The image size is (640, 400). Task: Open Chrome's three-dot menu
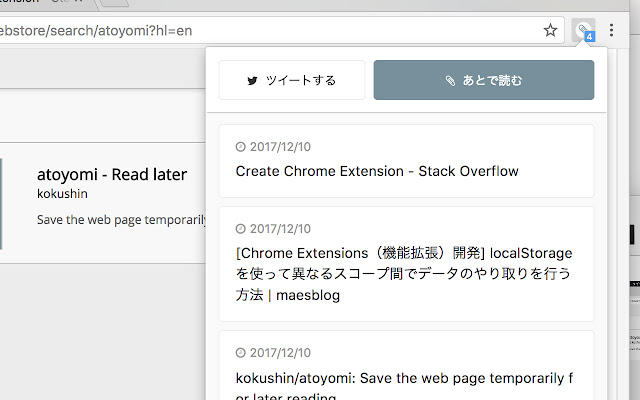pos(612,31)
